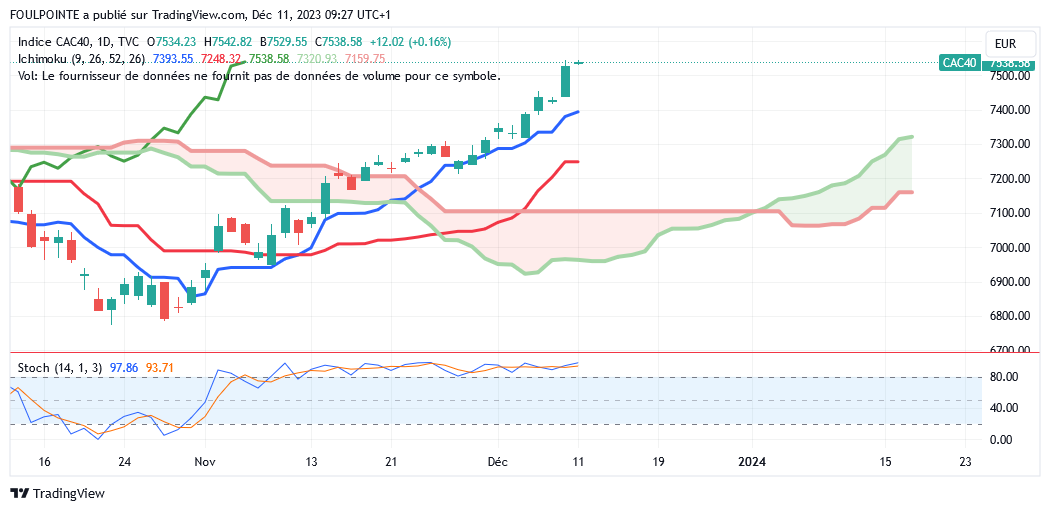
Task: Click the Stoch 97.86 blue value
Action: tap(123, 368)
